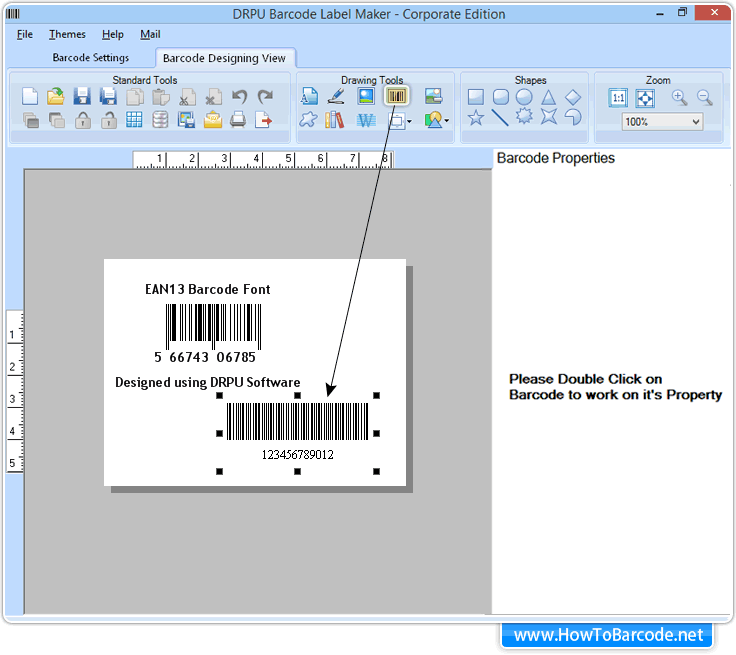This screenshot has height=655, width=736.
Task: Click the Save As icon
Action: 108,97
